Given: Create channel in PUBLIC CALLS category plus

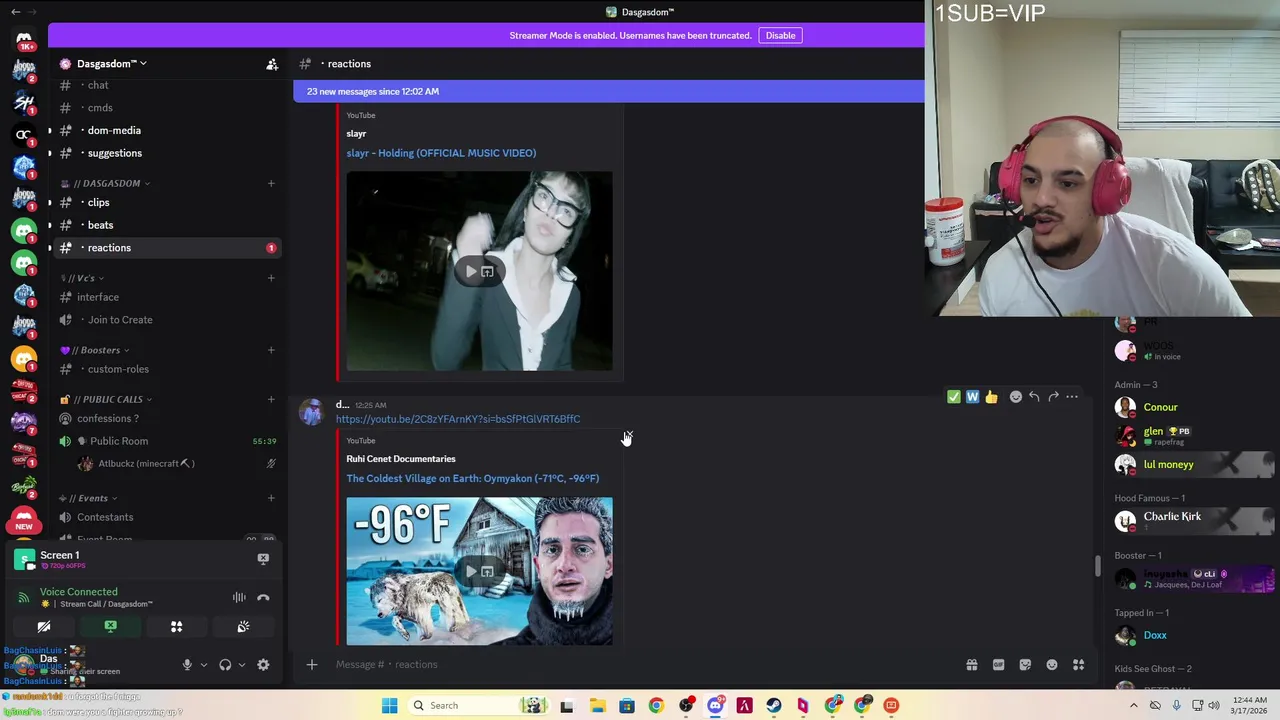Looking at the screenshot, I should [x=271, y=399].
